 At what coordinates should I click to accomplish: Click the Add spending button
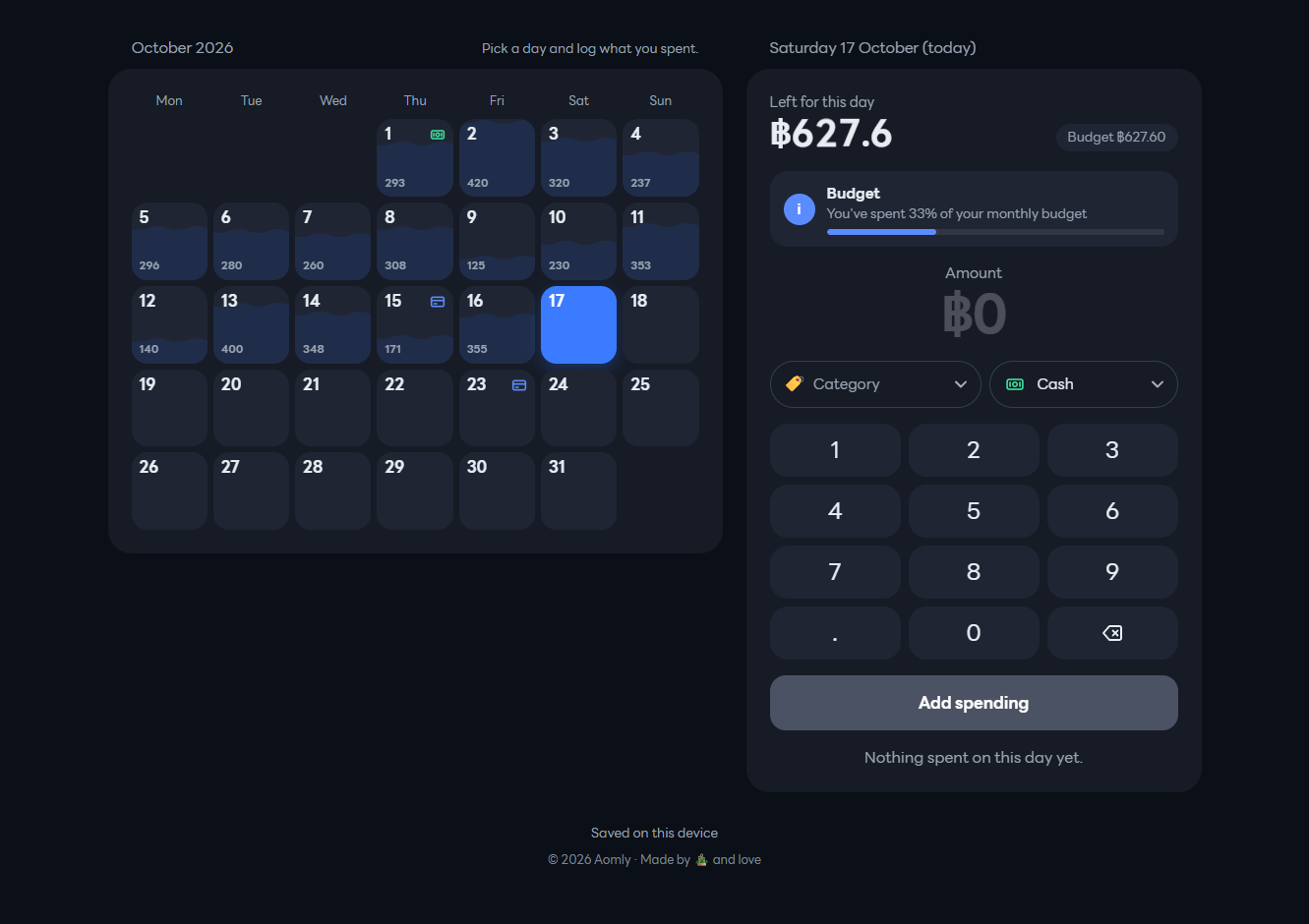coord(974,703)
